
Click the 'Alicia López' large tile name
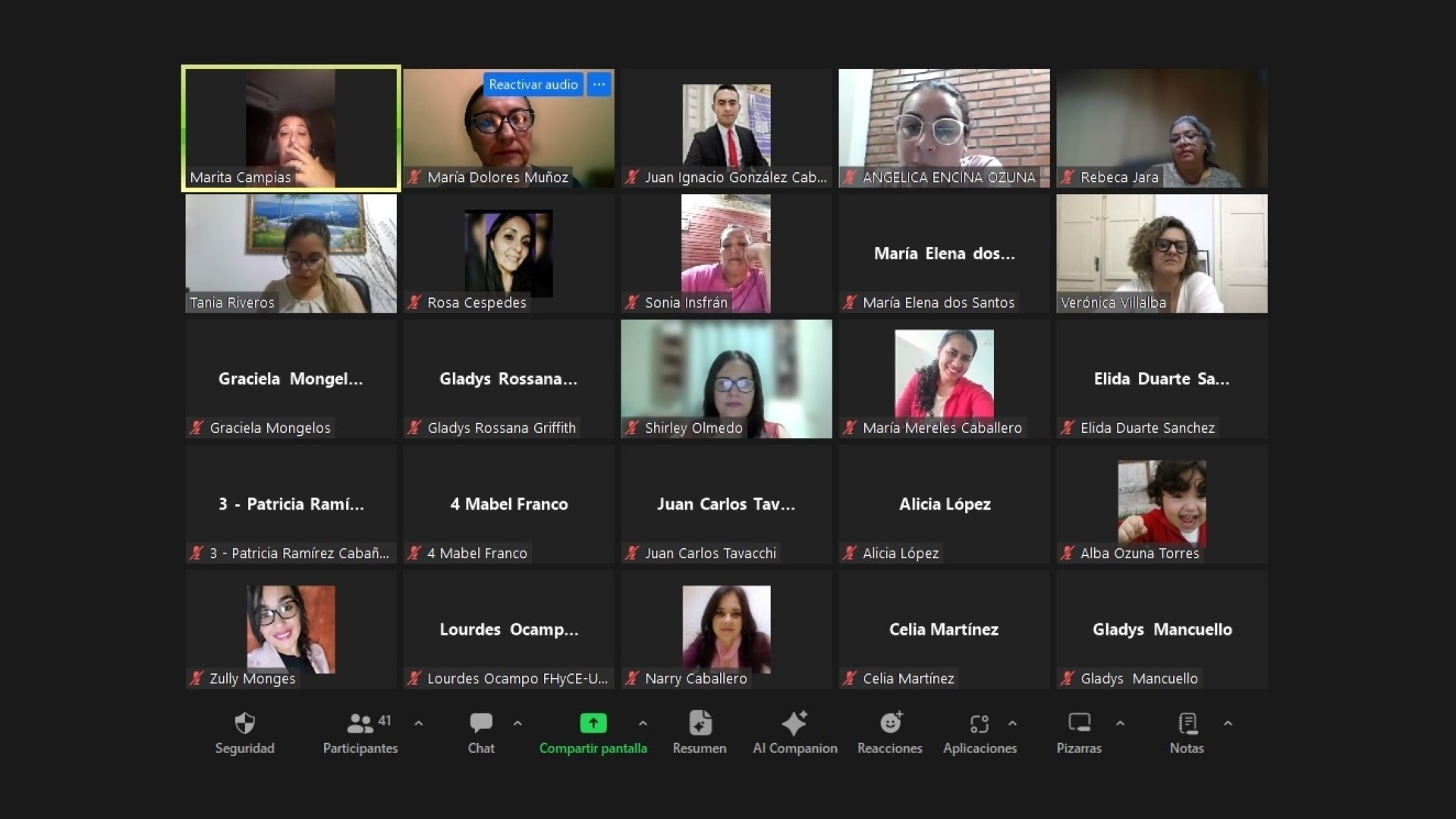[x=945, y=504]
